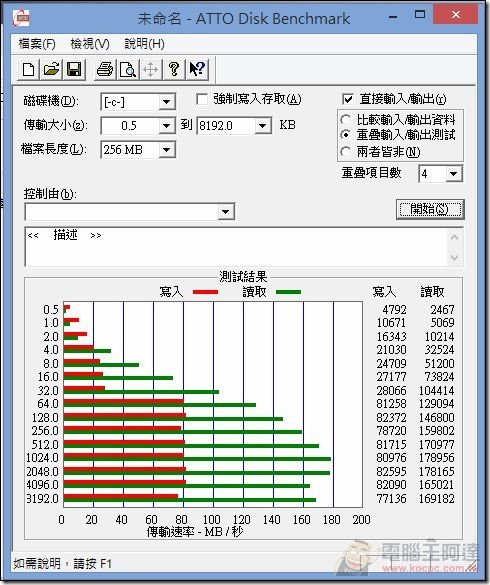Click the red 寫入 legend swatch
Screen dimensions: 490x585
point(205,292)
